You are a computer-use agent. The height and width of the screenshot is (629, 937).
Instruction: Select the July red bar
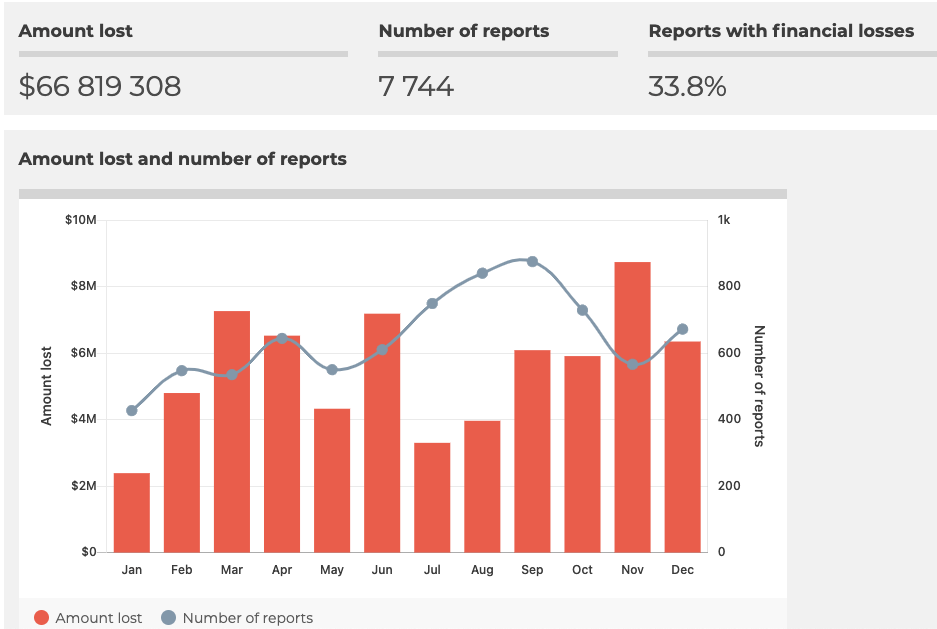(x=432, y=497)
